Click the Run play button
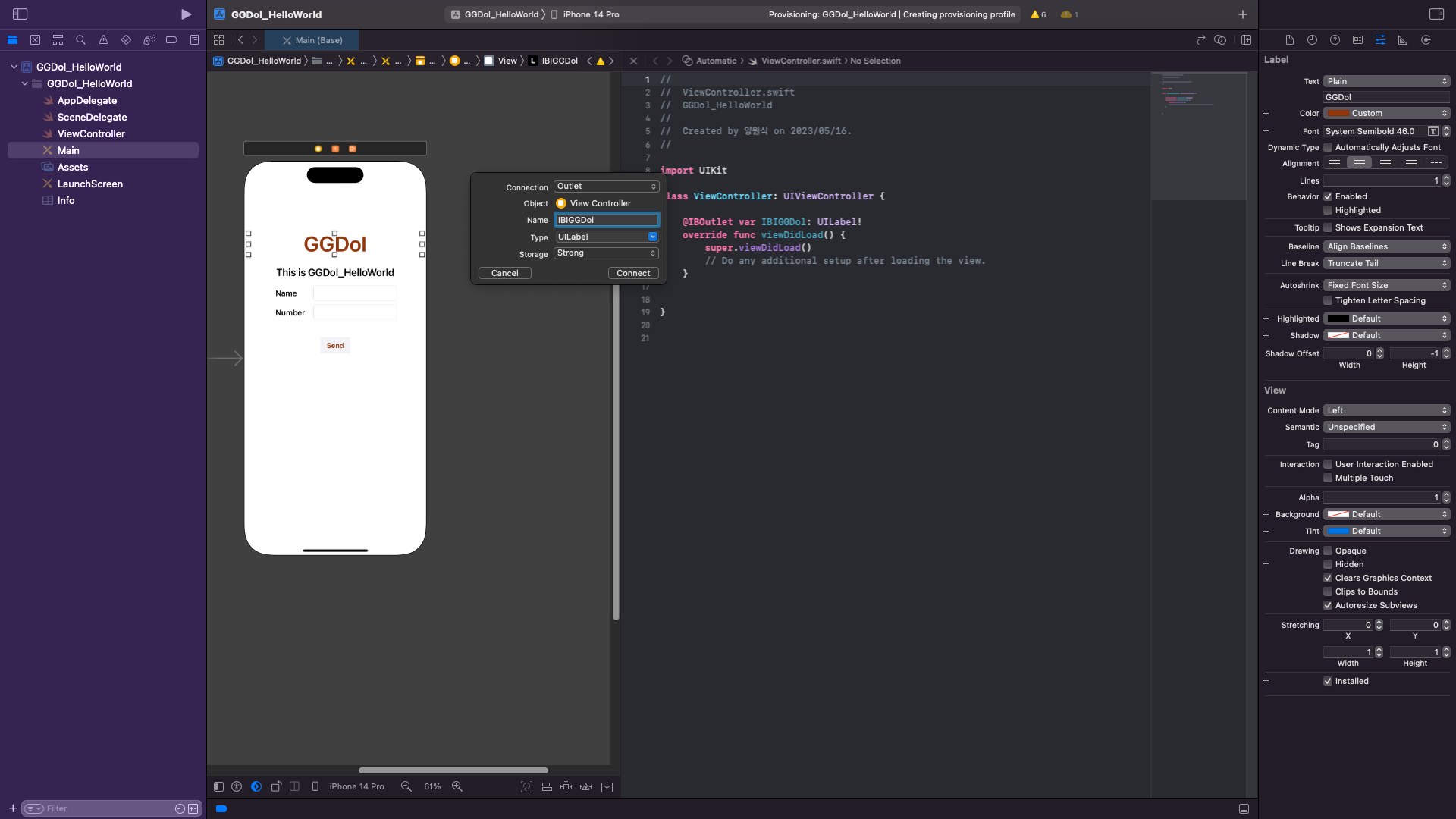The image size is (1456, 819). pyautogui.click(x=186, y=14)
